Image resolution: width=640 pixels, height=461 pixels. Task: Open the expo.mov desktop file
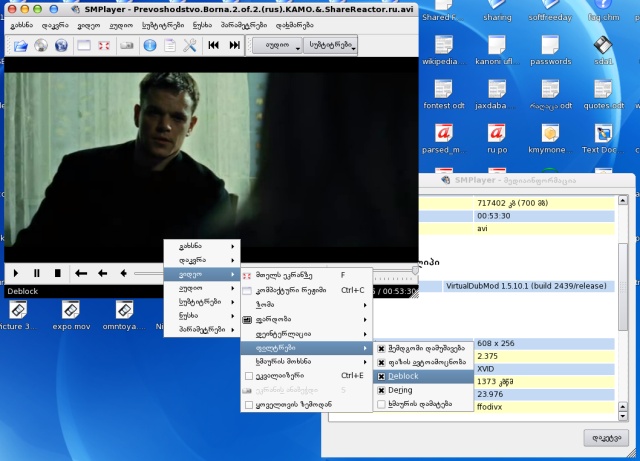71,315
